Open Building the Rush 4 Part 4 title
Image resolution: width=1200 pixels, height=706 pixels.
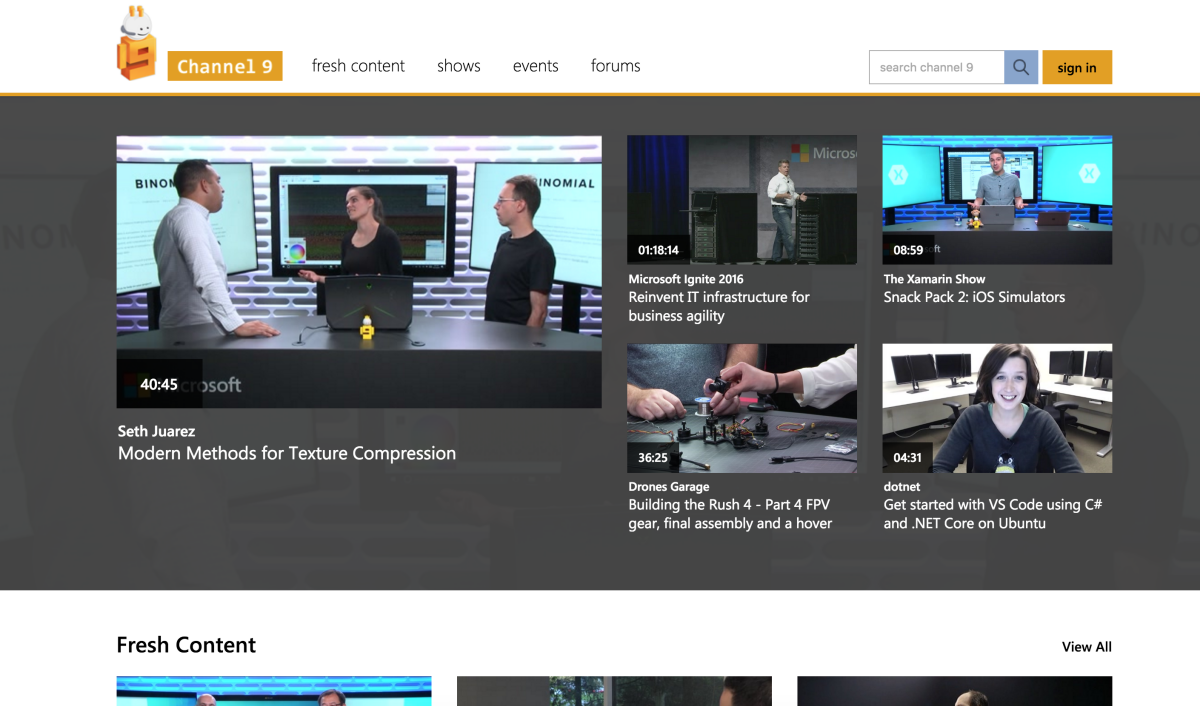pyautogui.click(x=730, y=514)
